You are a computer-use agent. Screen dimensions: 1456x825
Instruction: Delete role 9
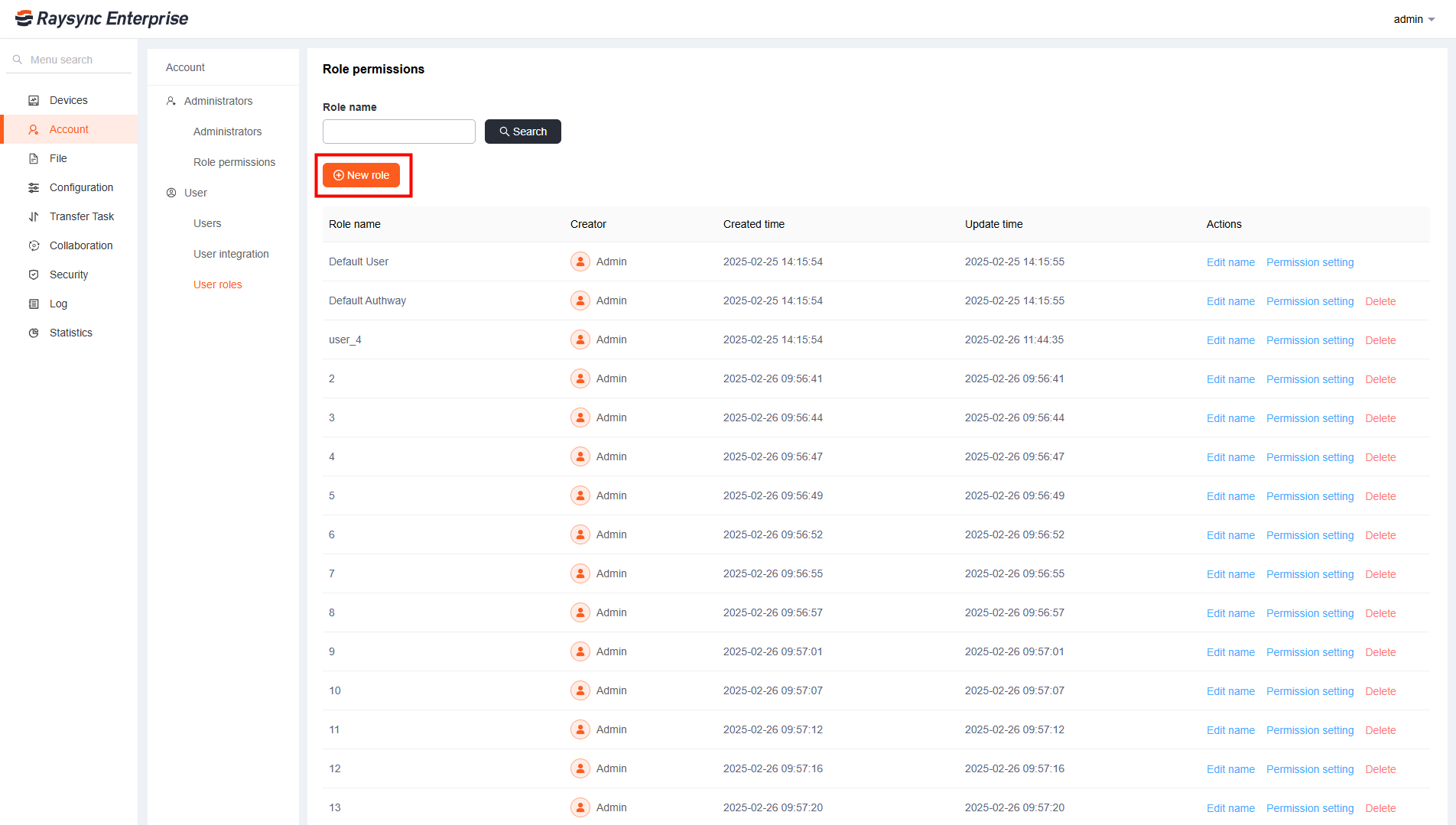(1380, 652)
